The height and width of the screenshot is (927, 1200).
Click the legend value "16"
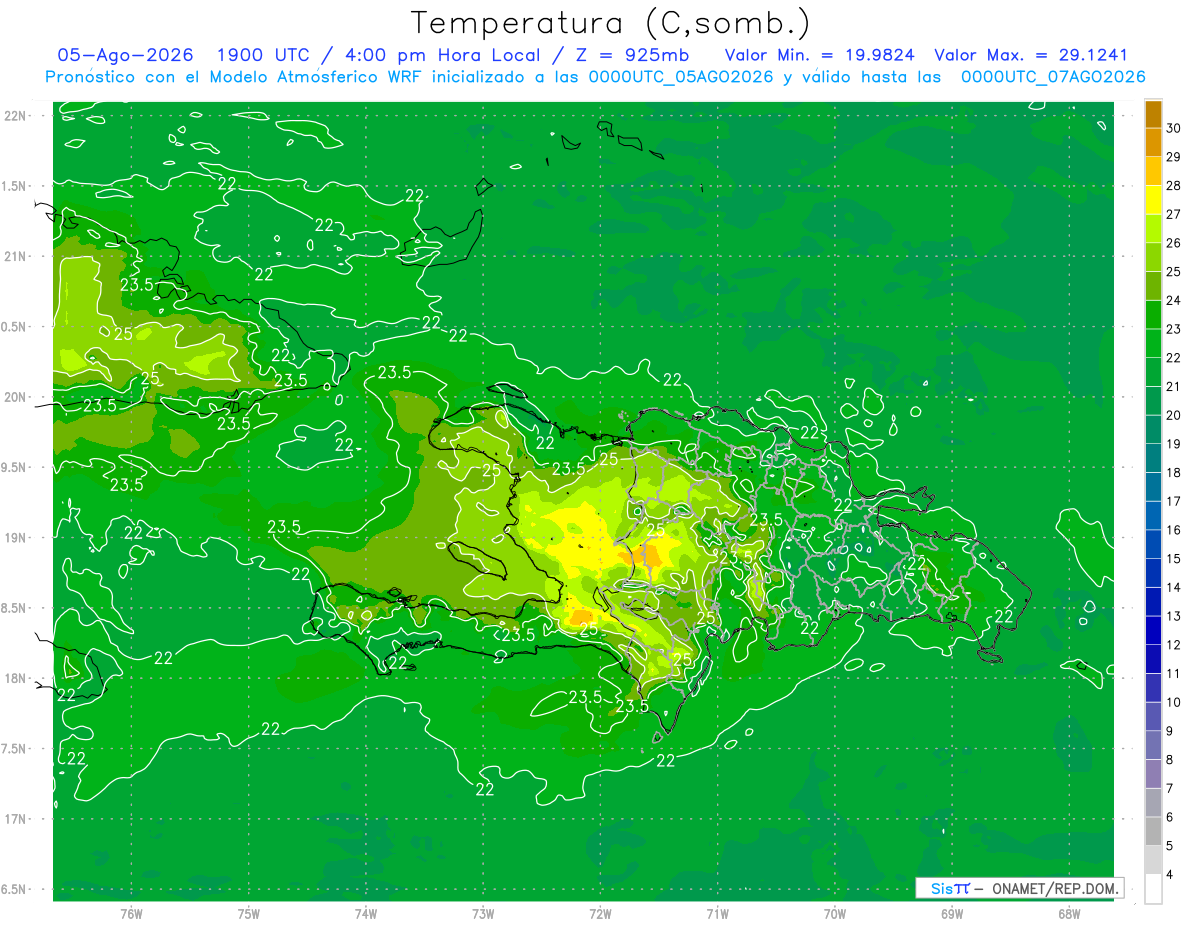click(x=1173, y=530)
